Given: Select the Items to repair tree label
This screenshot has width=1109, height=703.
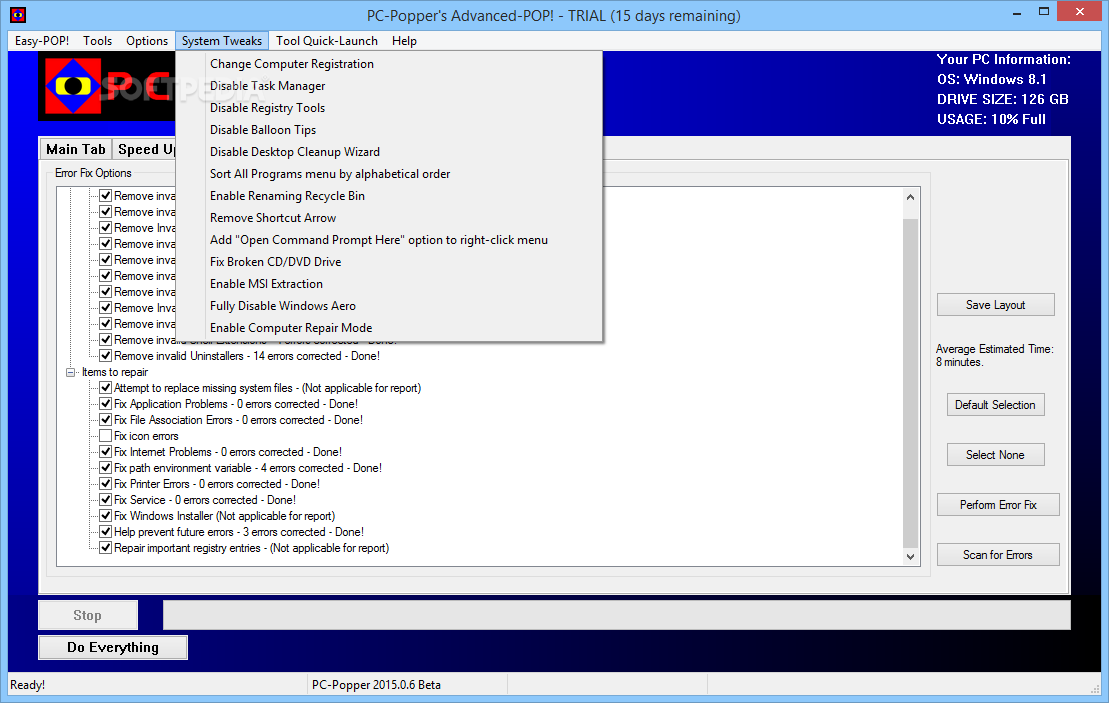Looking at the screenshot, I should 115,372.
